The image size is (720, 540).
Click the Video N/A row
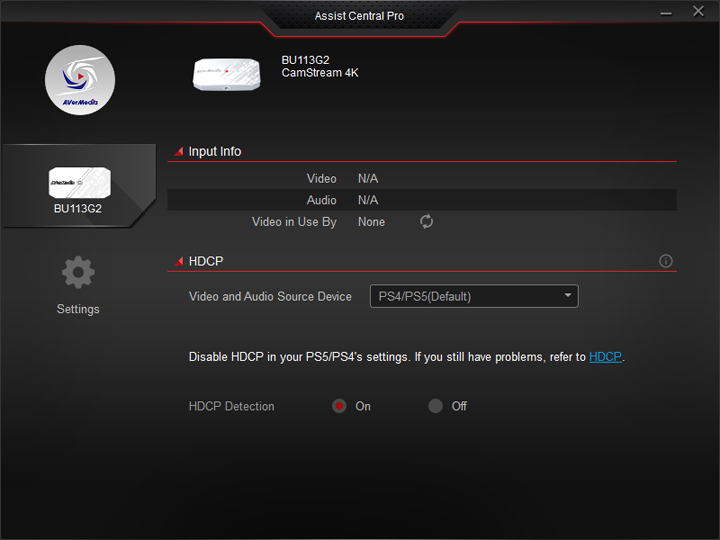[421, 178]
